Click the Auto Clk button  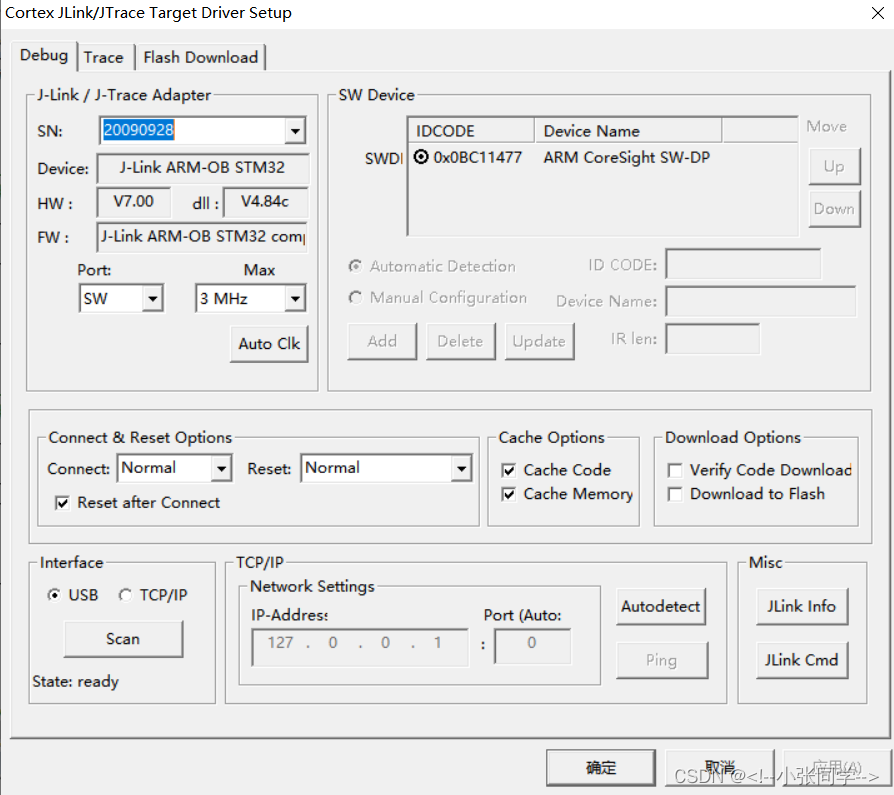click(x=269, y=344)
